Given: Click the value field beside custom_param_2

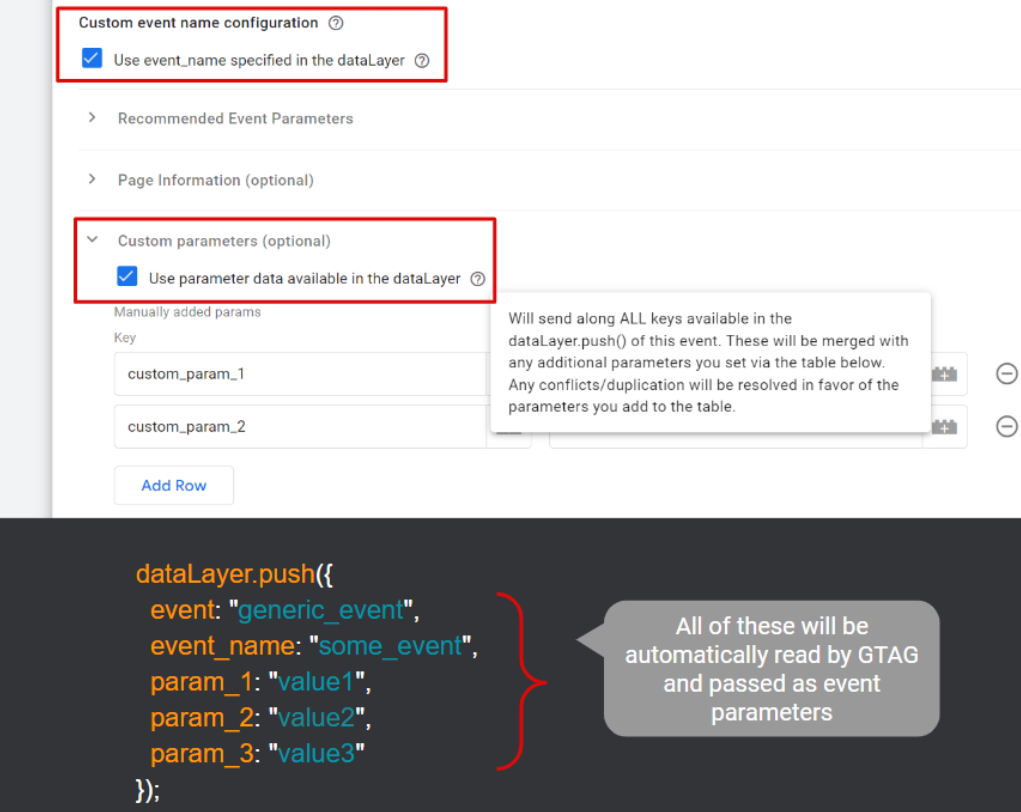Looking at the screenshot, I should [x=740, y=426].
